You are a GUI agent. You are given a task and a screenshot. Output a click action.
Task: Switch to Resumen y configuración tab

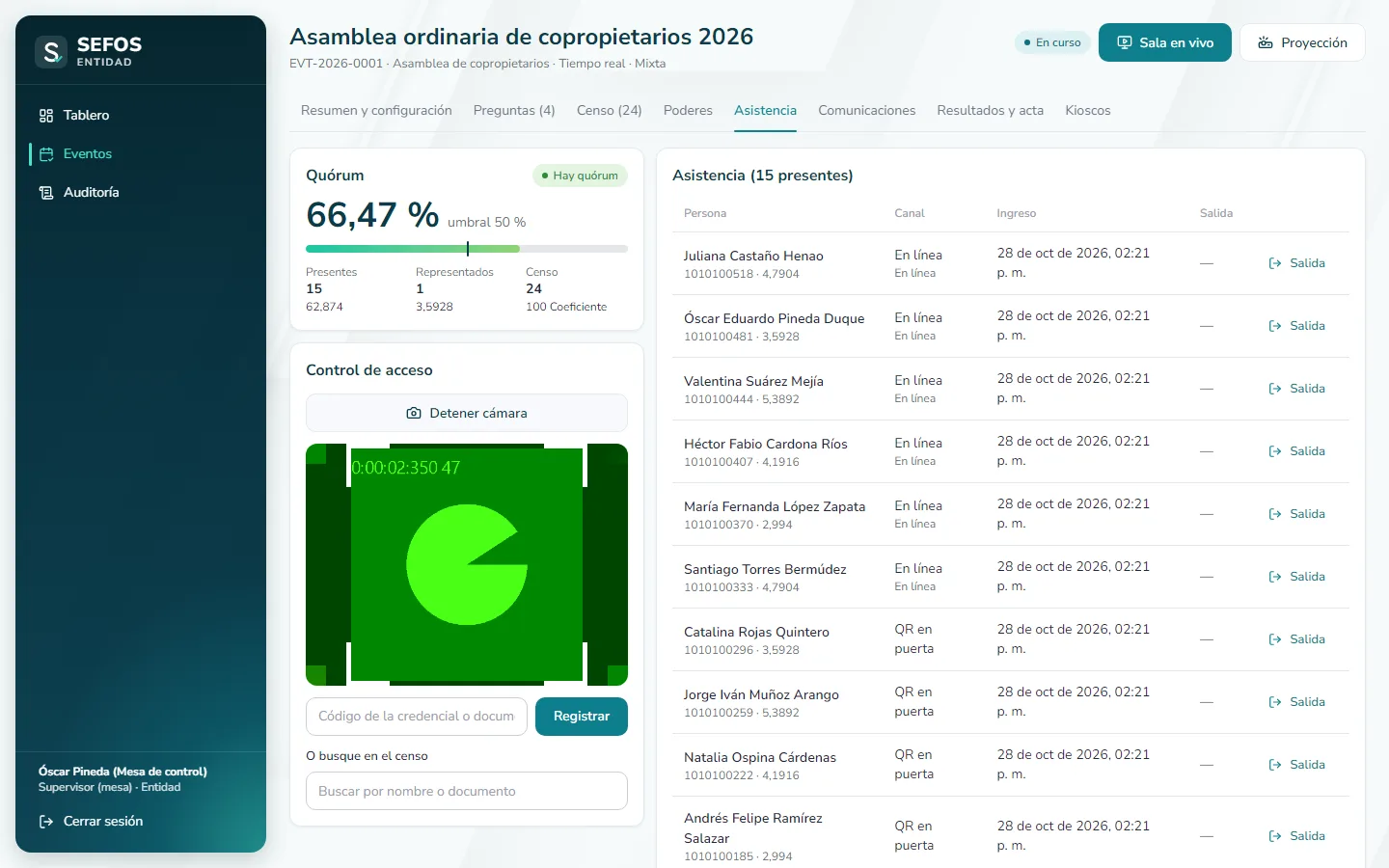[x=376, y=111]
